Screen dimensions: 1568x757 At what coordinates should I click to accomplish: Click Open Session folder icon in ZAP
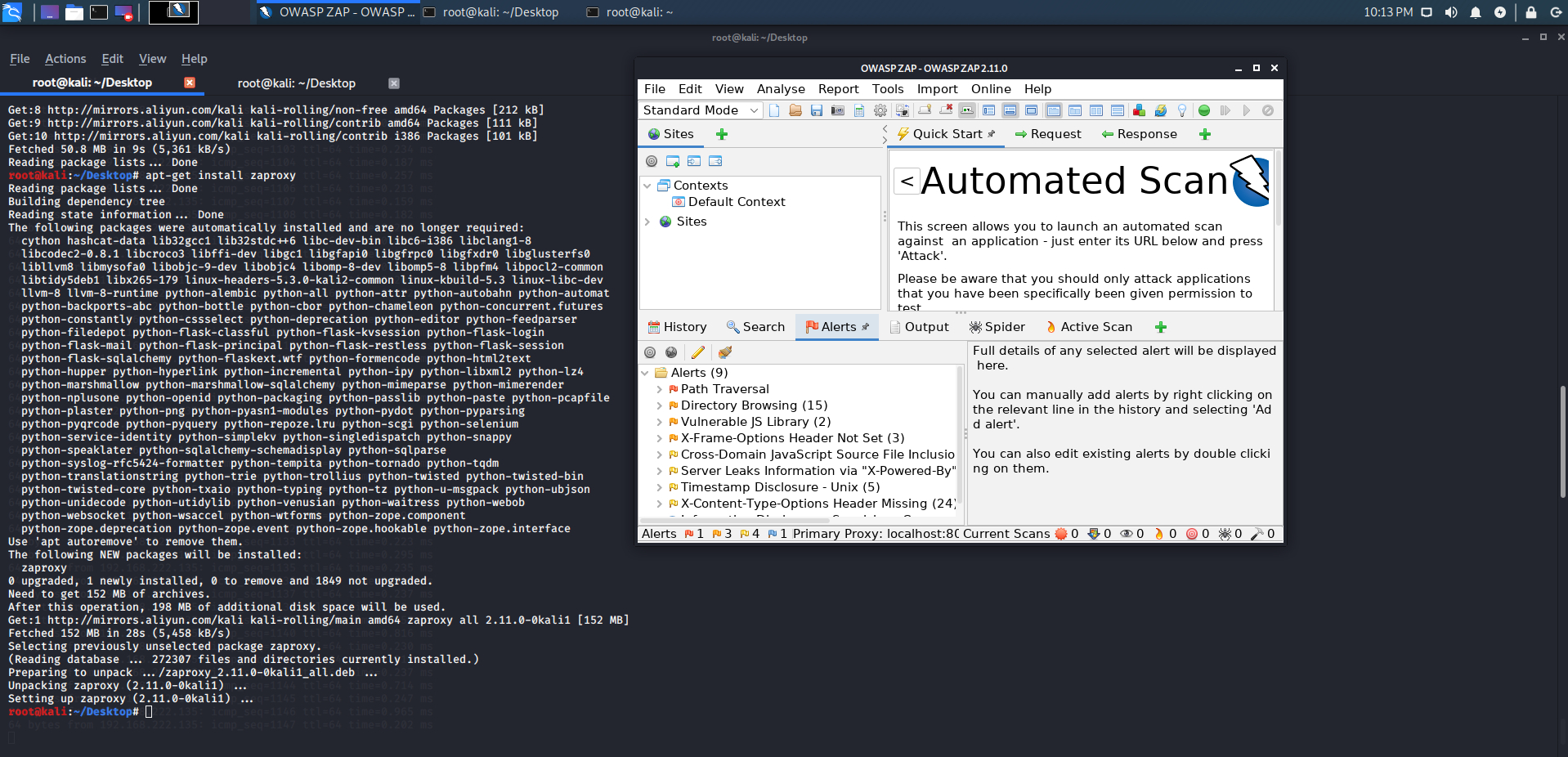tap(795, 110)
